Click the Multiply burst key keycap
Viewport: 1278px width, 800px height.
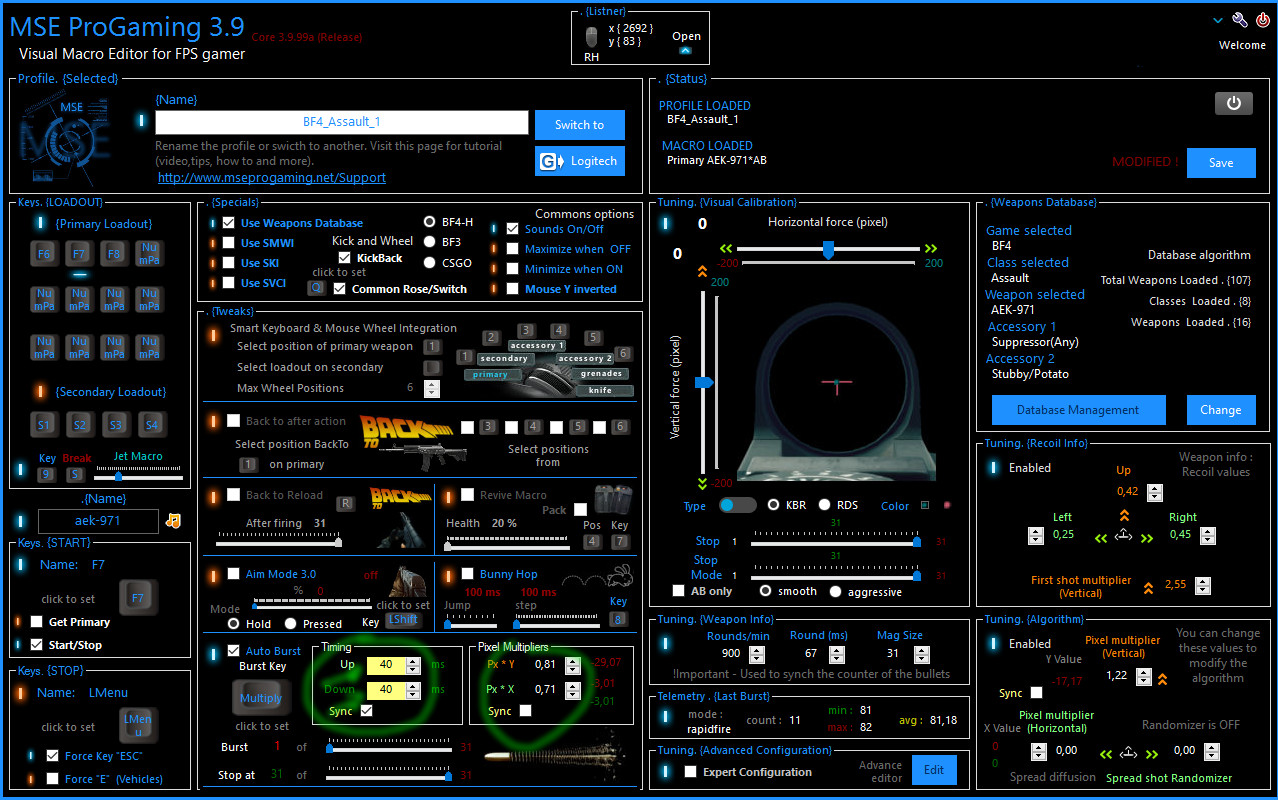[261, 698]
